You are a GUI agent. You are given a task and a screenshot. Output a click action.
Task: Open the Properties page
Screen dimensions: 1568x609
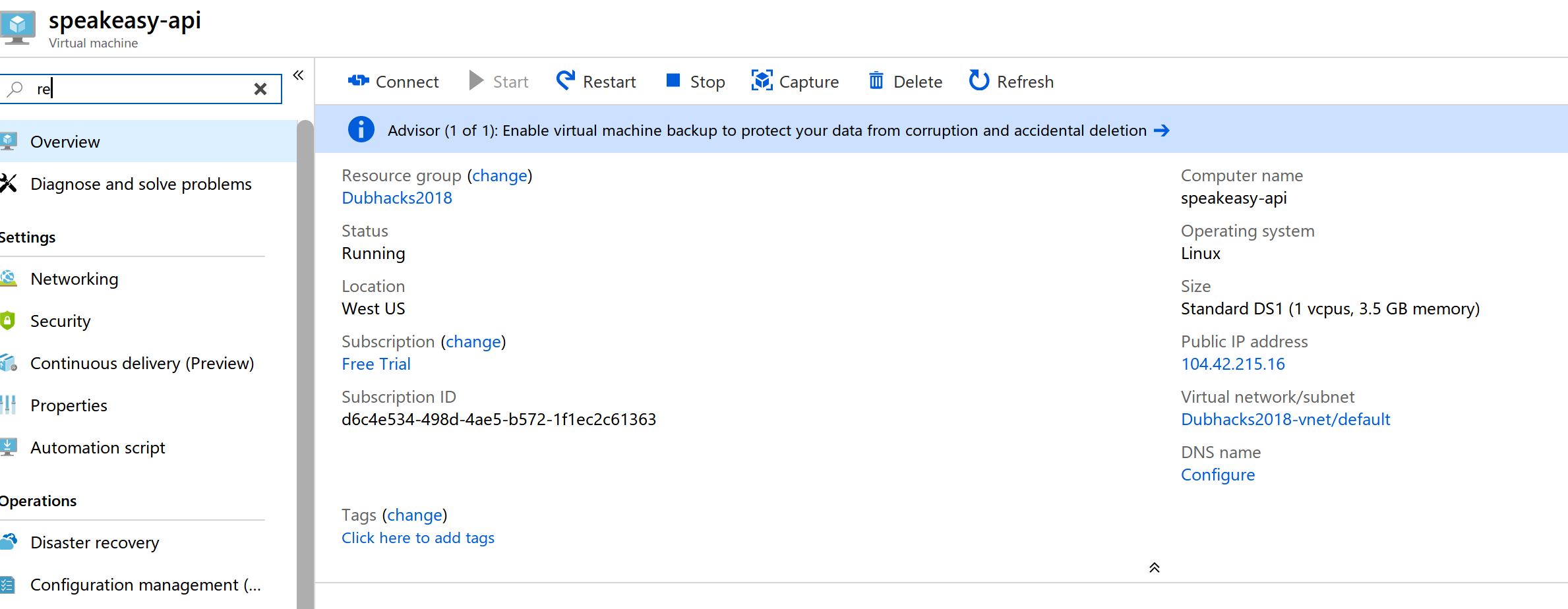pos(148,405)
